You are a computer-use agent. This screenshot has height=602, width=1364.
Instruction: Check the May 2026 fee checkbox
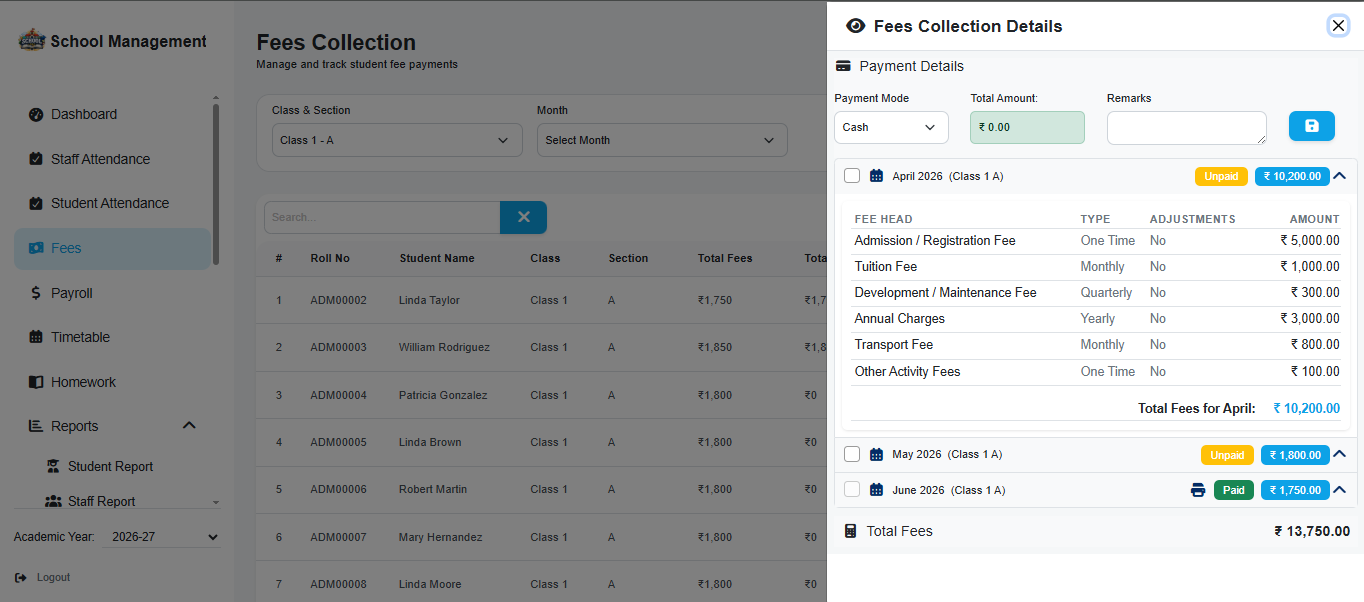click(852, 454)
